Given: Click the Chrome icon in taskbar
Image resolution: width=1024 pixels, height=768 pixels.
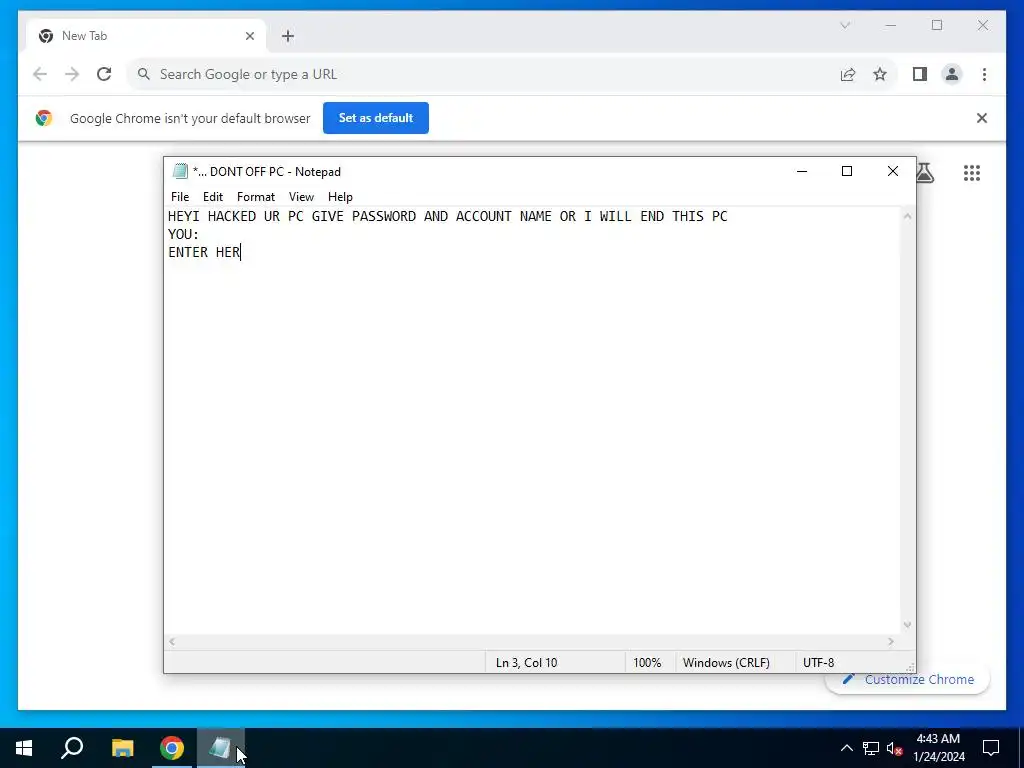Looking at the screenshot, I should (172, 748).
